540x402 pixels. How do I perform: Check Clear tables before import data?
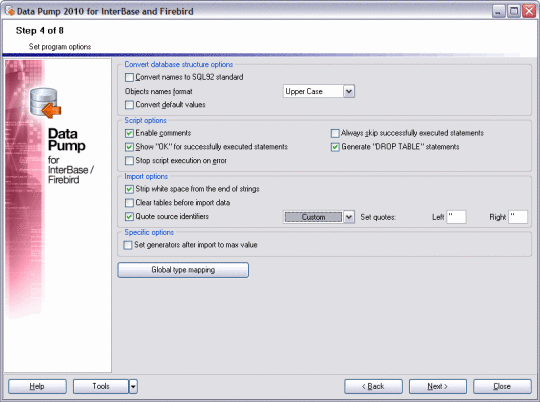pyautogui.click(x=129, y=203)
